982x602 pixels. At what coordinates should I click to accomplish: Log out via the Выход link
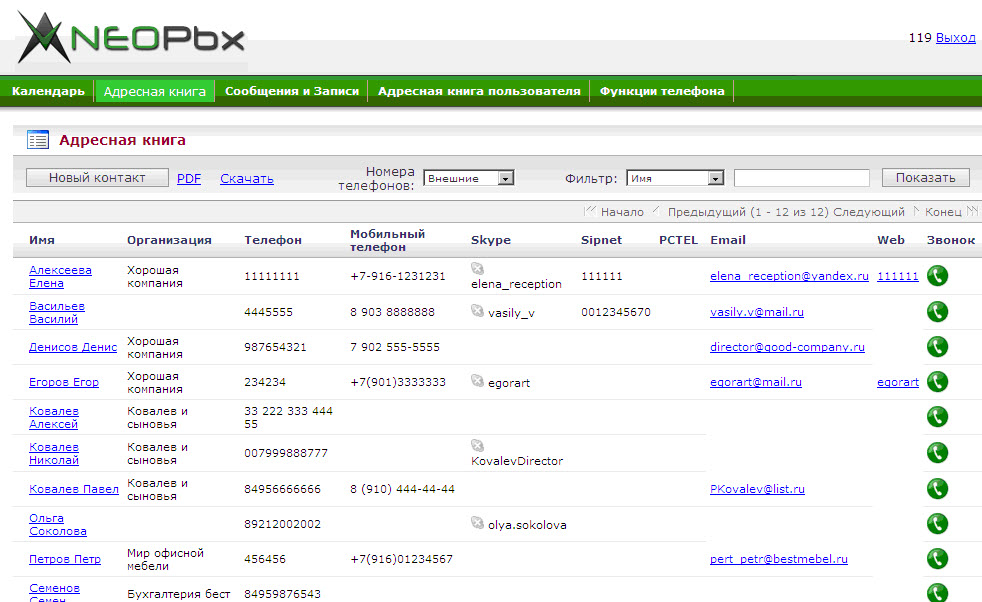[x=956, y=38]
